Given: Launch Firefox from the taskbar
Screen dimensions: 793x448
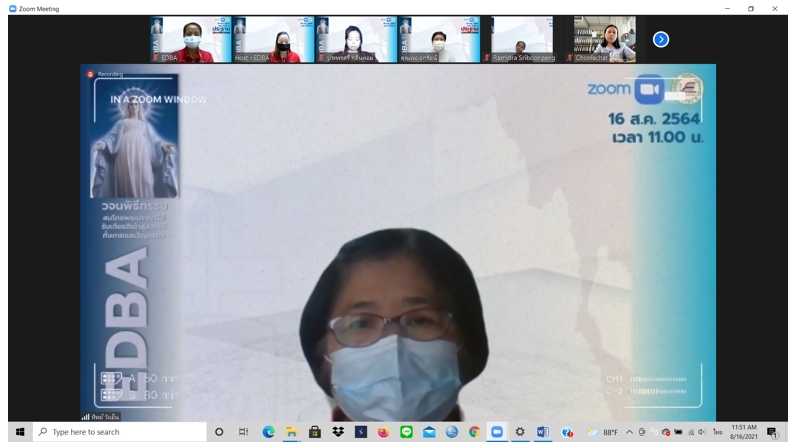Looking at the screenshot, I should click(x=383, y=432).
